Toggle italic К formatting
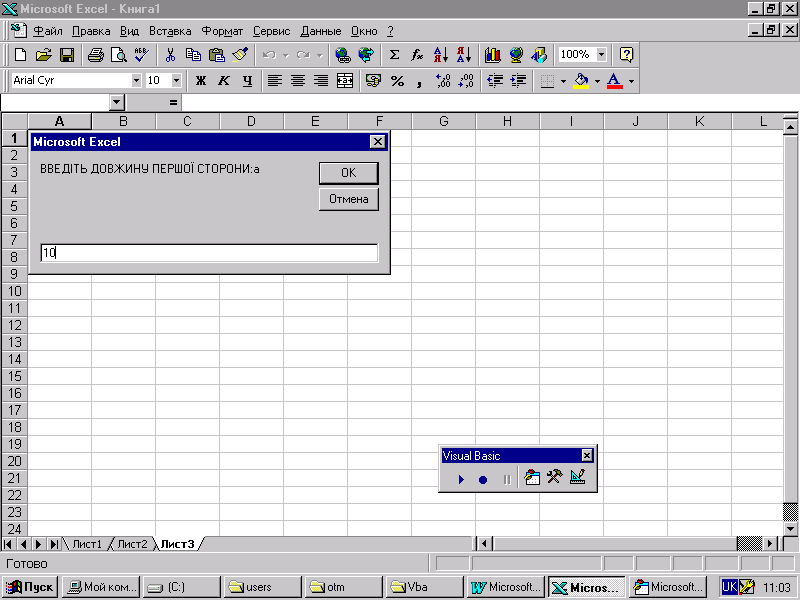Screen dimensions: 800x600 (x=224, y=81)
